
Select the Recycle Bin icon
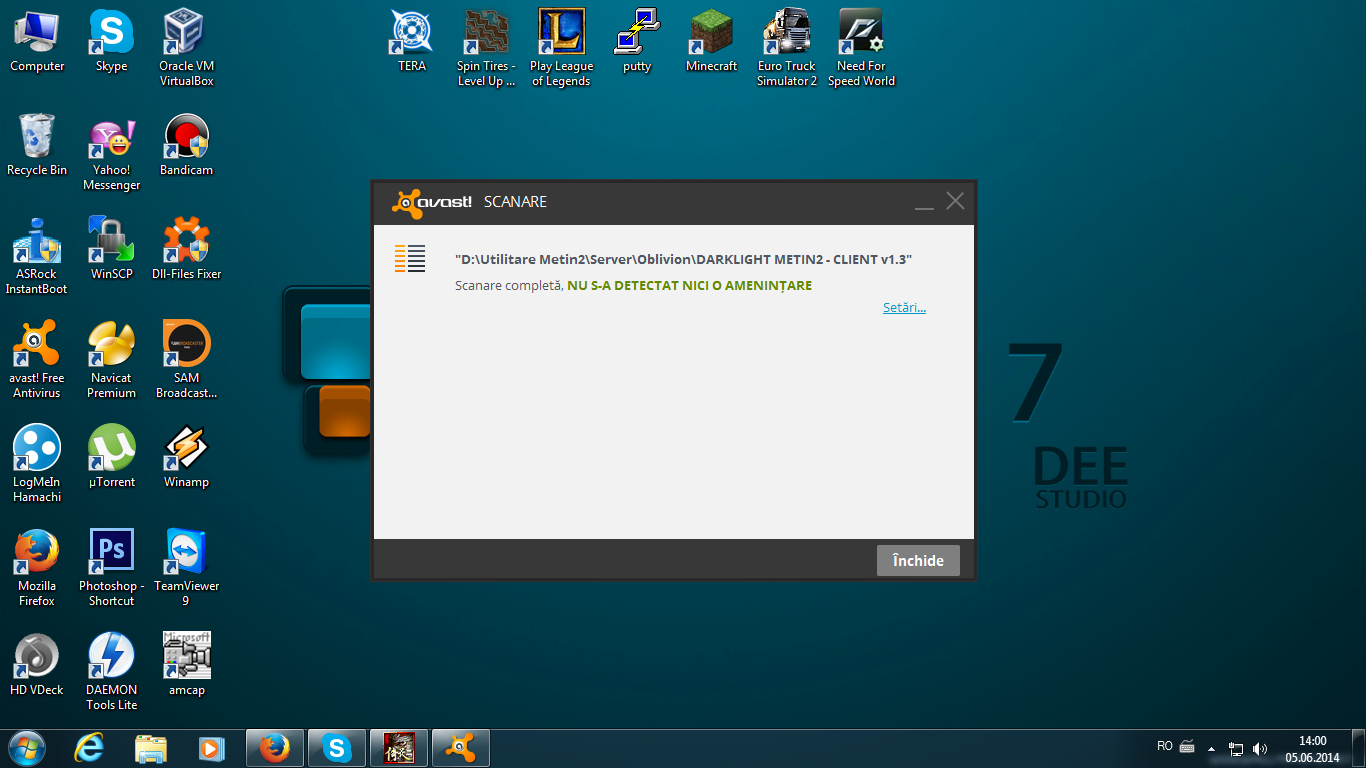[x=37, y=146]
